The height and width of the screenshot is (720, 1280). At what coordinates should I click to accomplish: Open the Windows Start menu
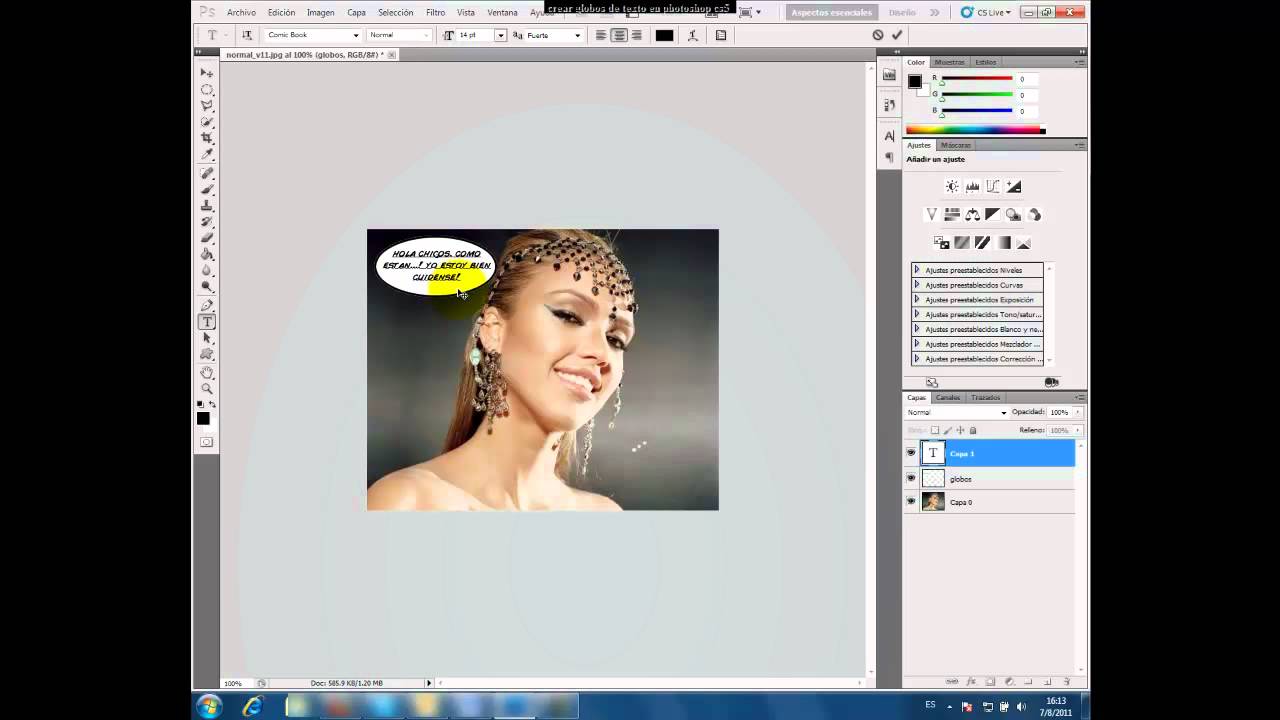coord(209,706)
